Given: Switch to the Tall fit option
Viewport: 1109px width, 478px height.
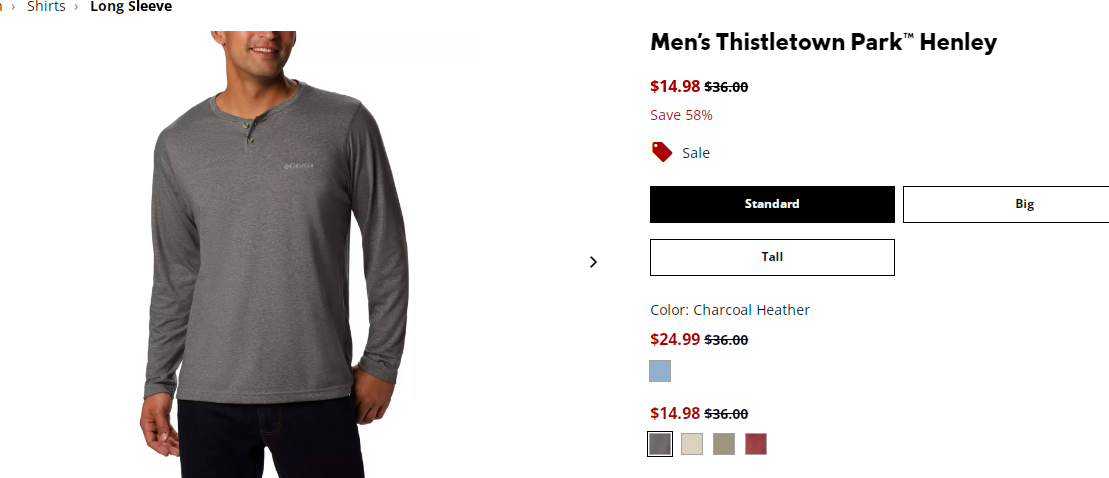Looking at the screenshot, I should 772,257.
